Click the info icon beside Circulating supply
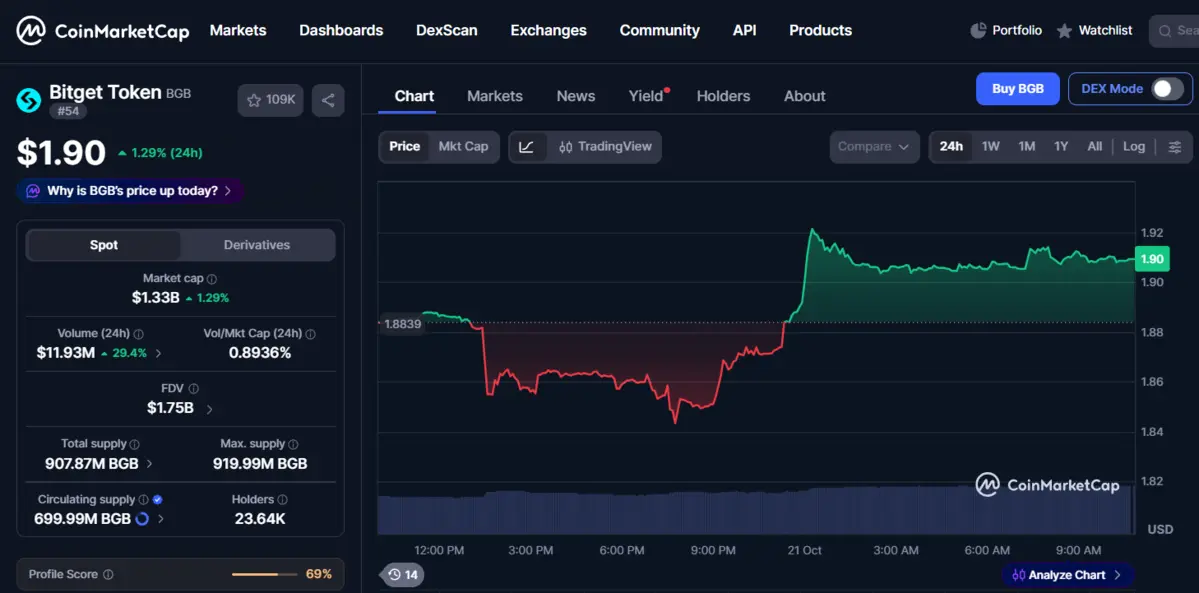 pyautogui.click(x=143, y=500)
